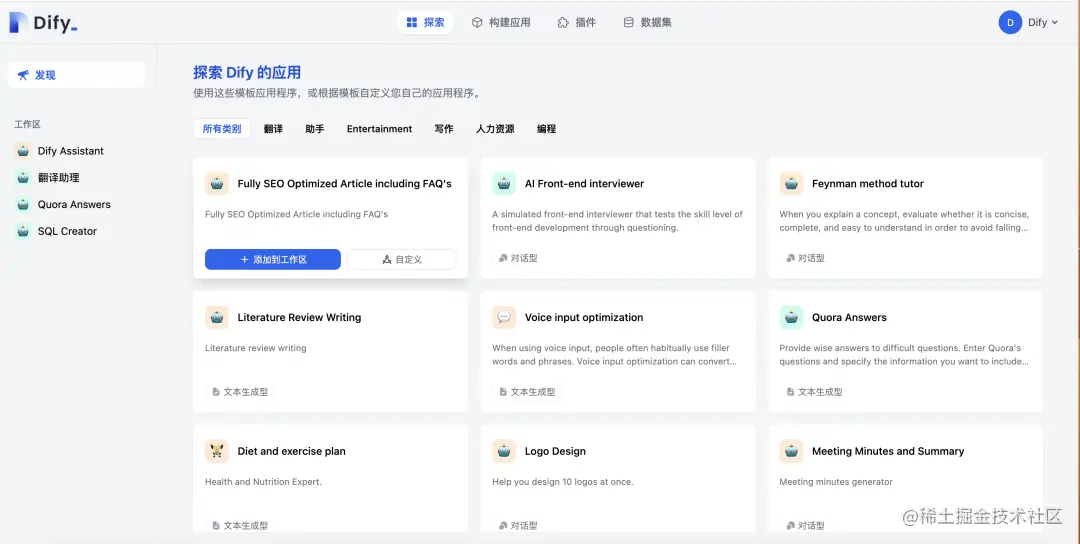
Task: Filter apps by 写作 category
Action: click(444, 129)
